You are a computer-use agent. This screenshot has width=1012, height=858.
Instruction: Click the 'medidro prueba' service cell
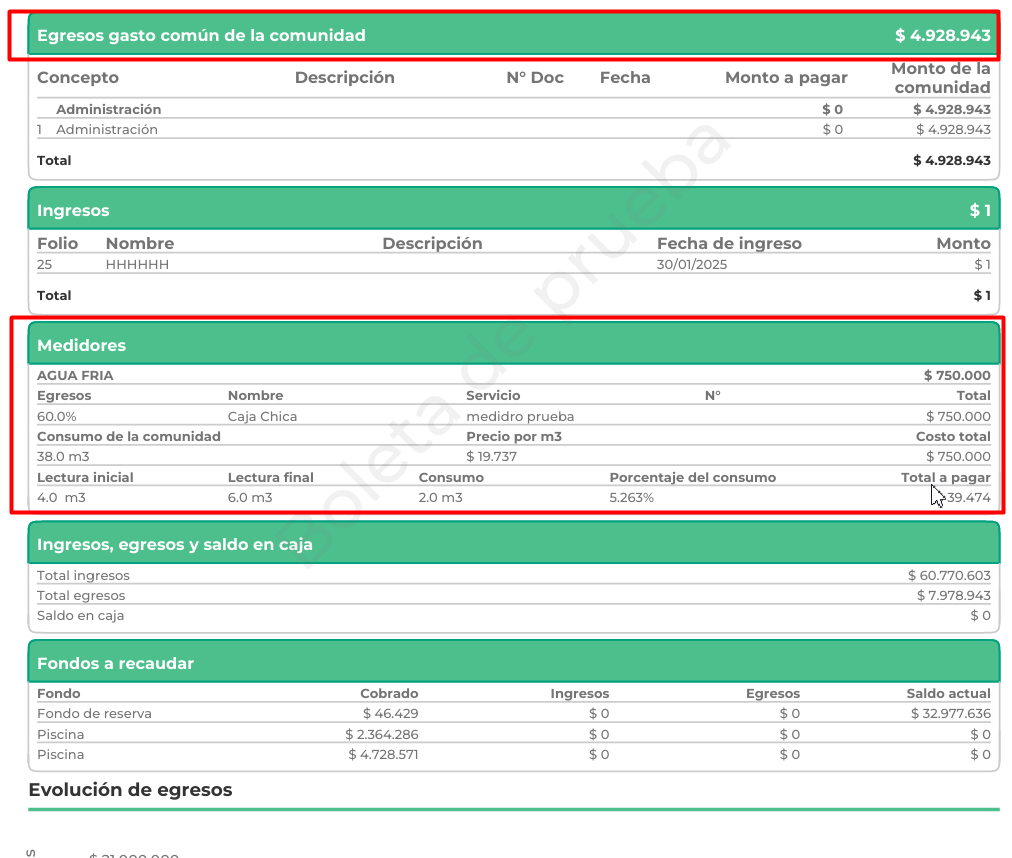[520, 417]
